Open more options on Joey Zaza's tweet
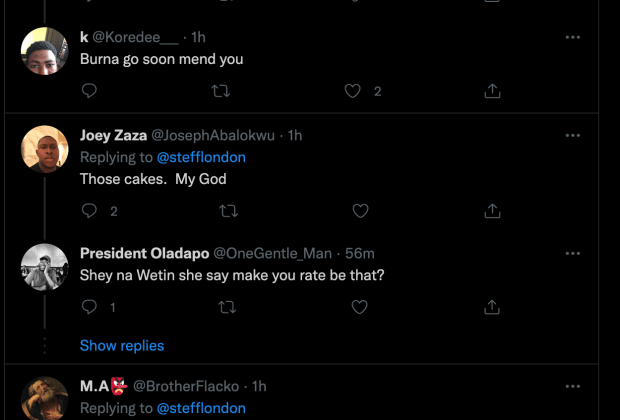620x420 pixels. tap(573, 135)
